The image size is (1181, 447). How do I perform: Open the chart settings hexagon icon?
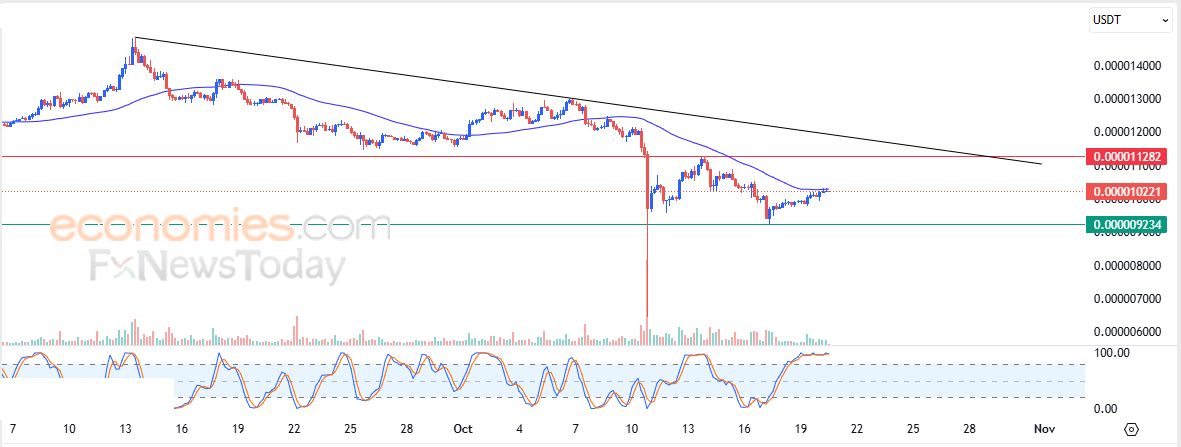(x=1131, y=429)
